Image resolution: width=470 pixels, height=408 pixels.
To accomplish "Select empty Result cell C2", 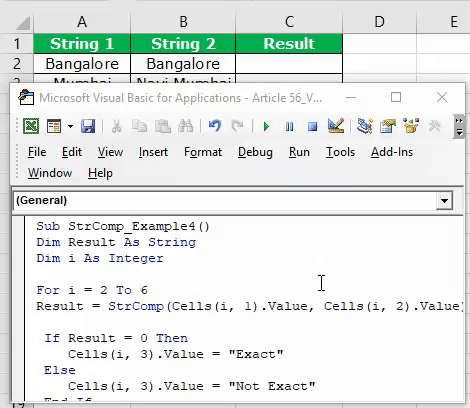I will [289, 64].
